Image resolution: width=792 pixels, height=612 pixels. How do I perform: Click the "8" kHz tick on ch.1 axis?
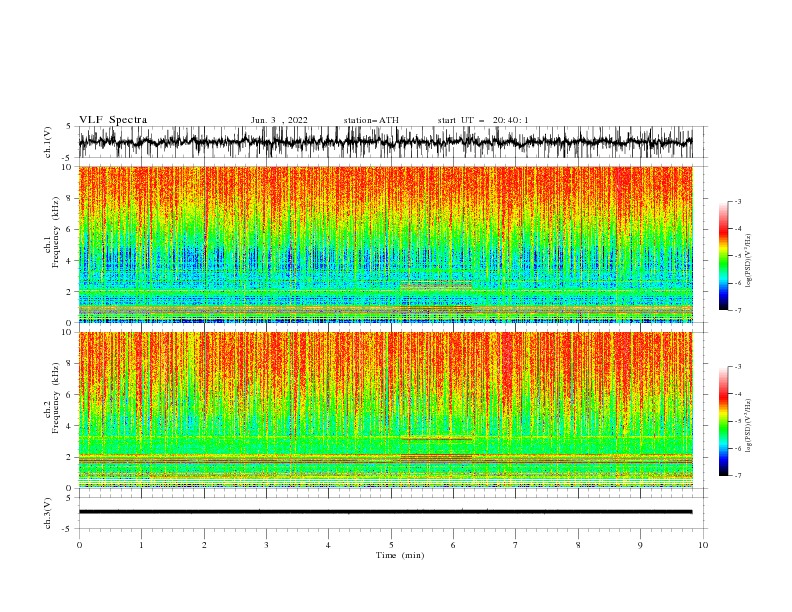[70, 198]
